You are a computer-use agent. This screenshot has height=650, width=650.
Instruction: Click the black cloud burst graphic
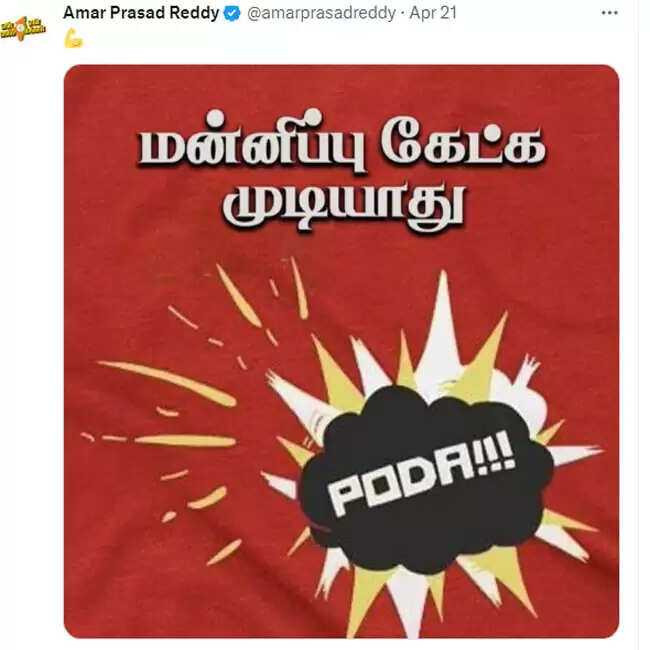coord(427,477)
